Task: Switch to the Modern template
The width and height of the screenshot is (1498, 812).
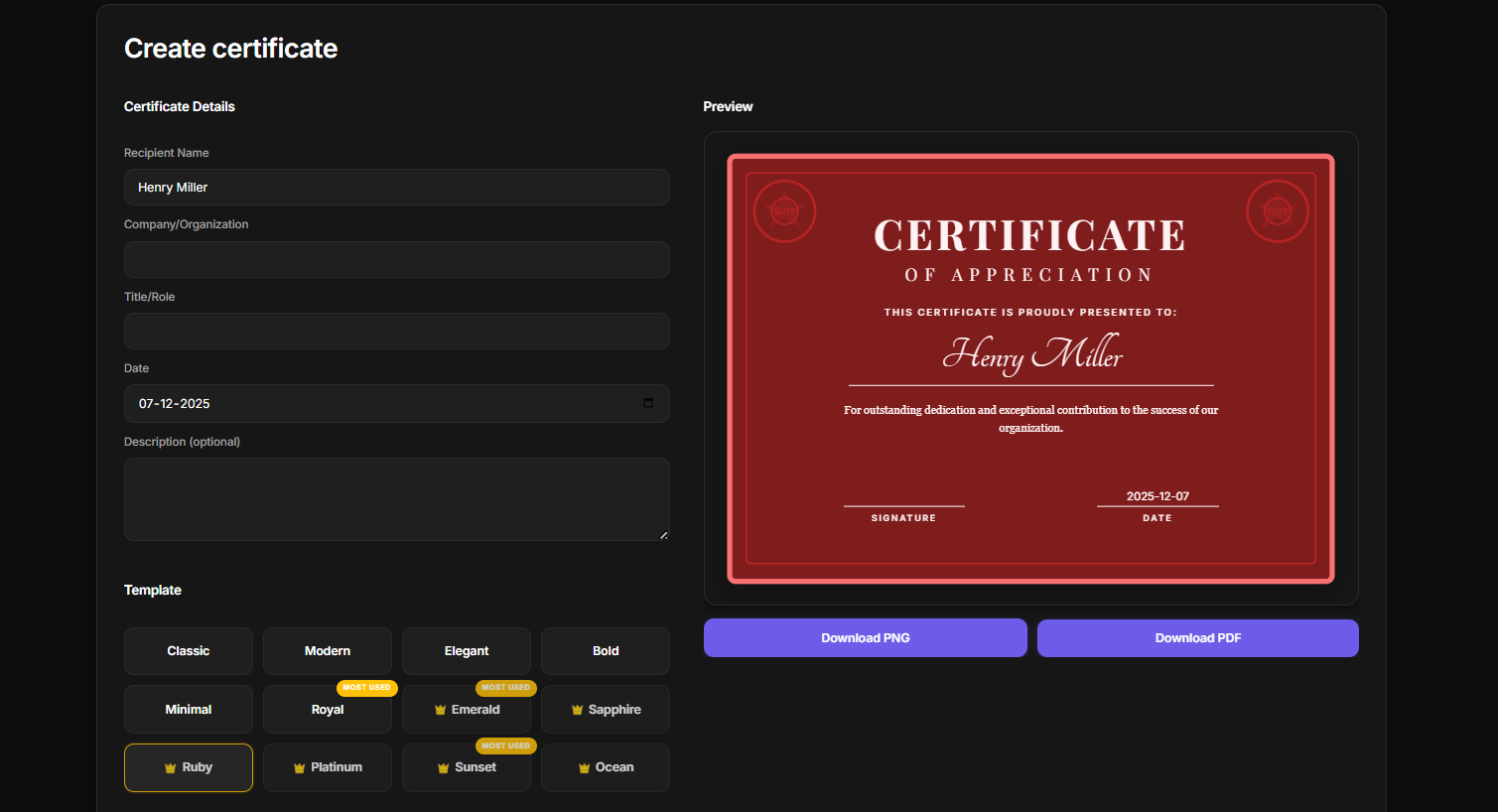Action: point(327,650)
